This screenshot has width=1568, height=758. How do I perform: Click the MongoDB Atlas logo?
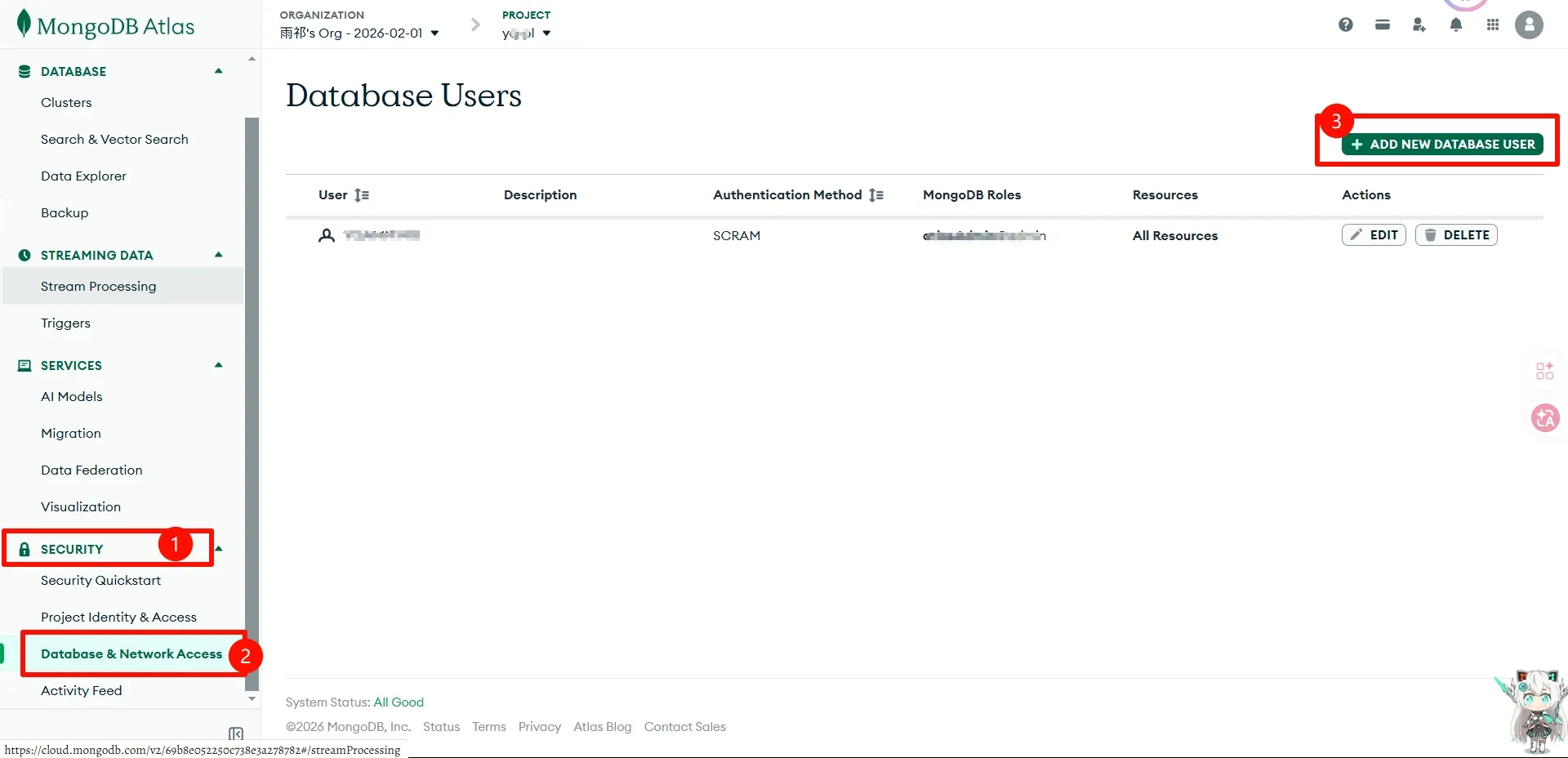coord(106,25)
